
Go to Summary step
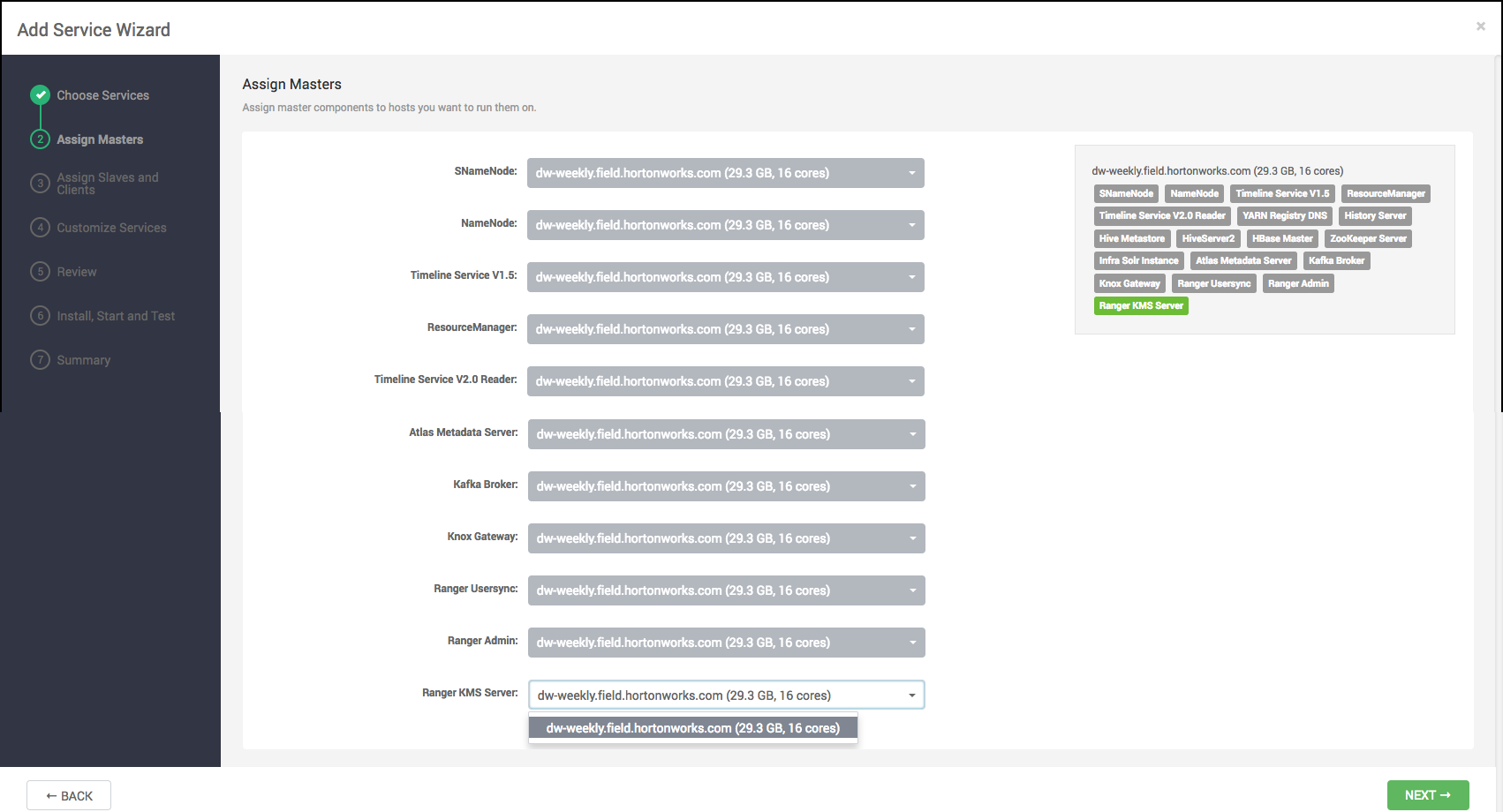click(84, 360)
